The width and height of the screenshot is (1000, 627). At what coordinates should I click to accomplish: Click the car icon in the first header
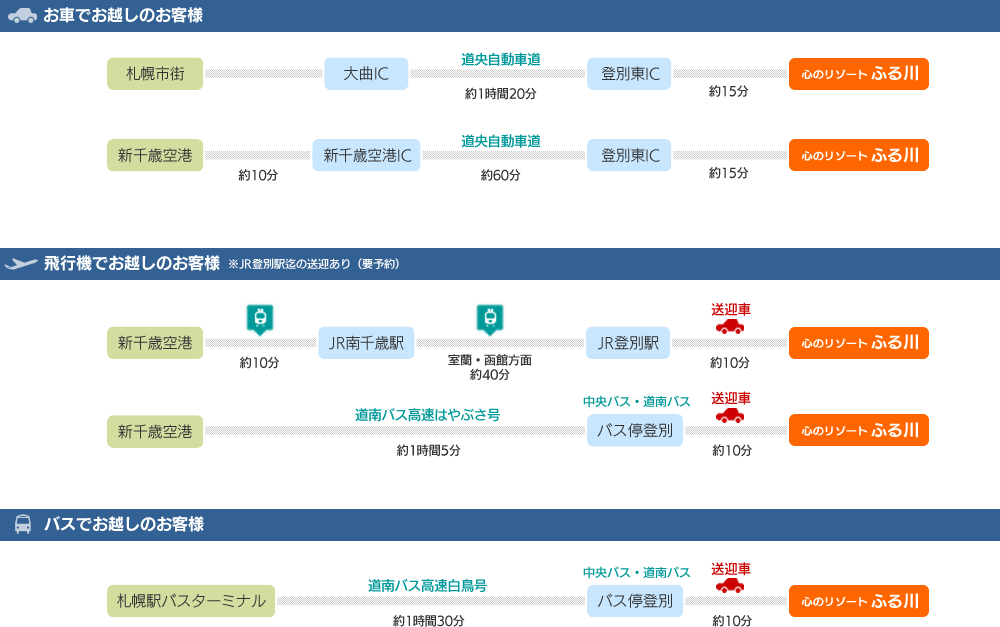tap(22, 15)
